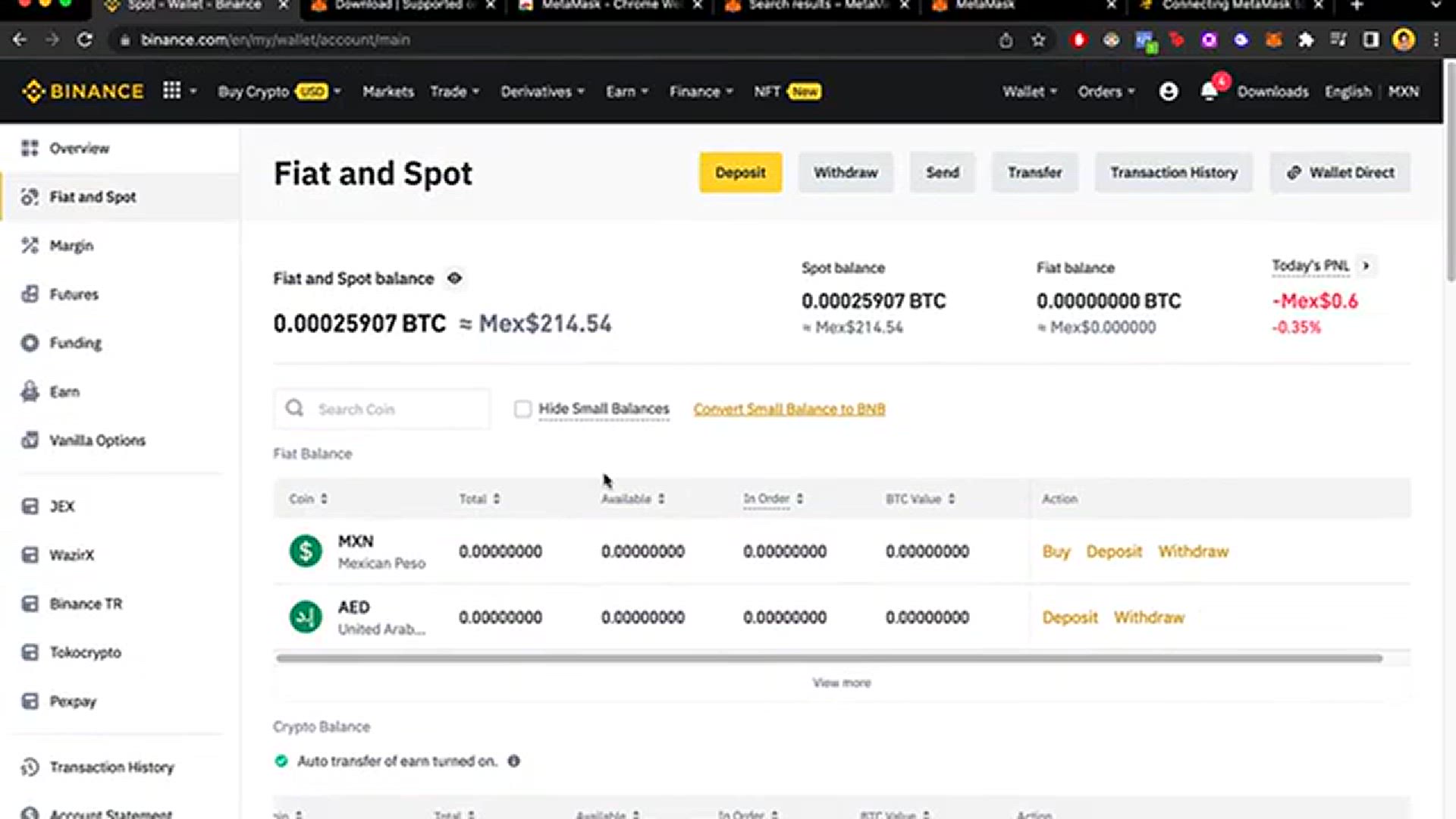Open MetaMask fox extension

[x=1274, y=39]
